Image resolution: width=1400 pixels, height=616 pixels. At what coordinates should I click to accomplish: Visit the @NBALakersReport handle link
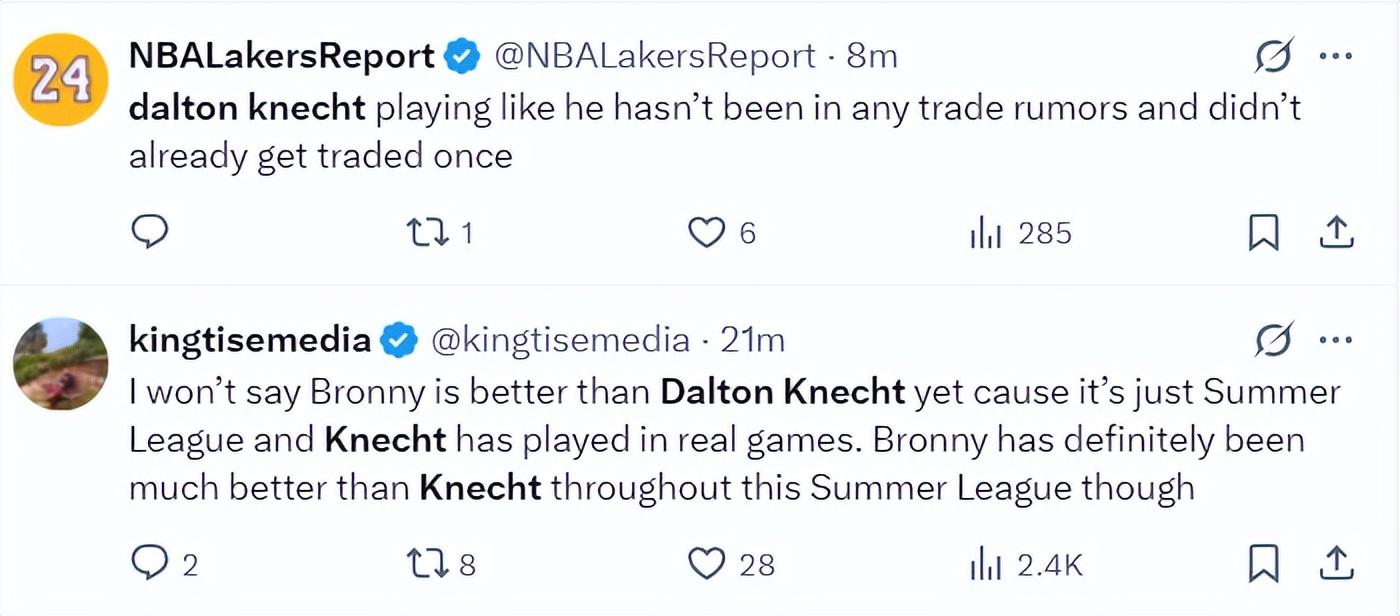point(656,56)
